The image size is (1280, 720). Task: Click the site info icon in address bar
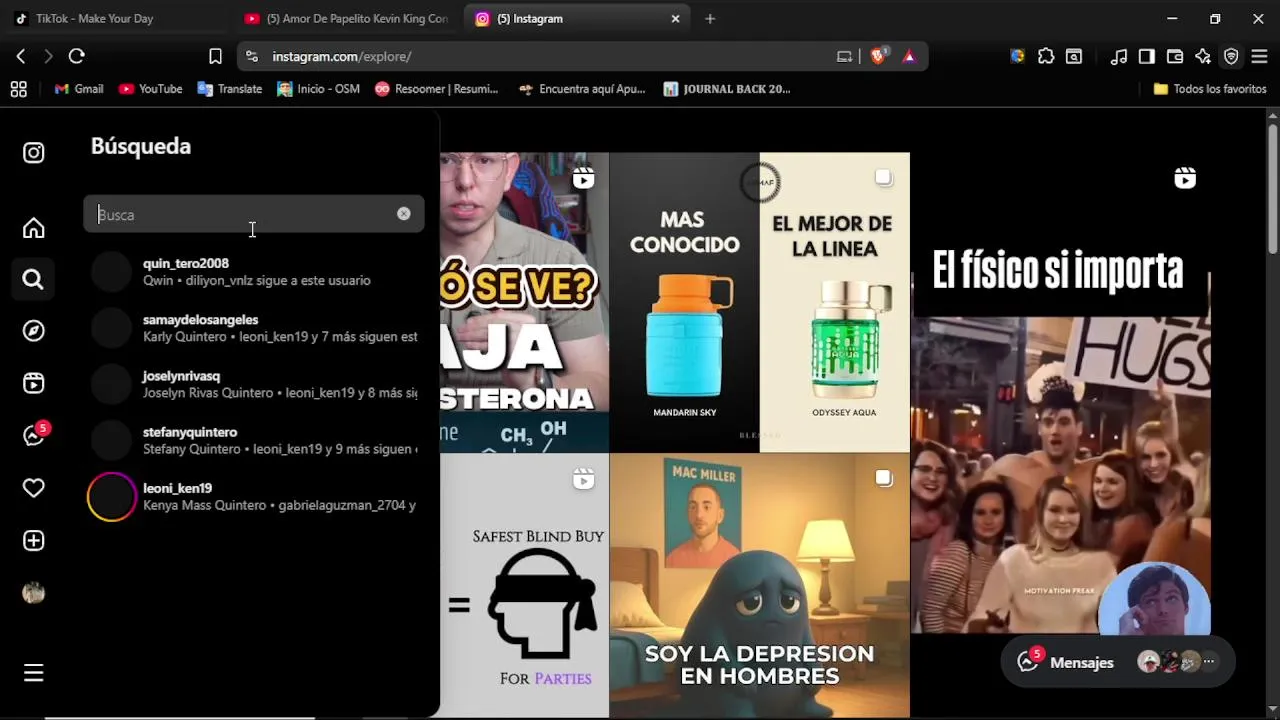coord(251,56)
